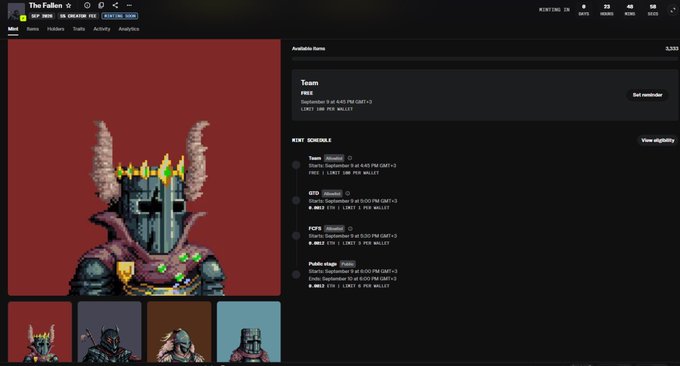Click the Allowlist tag on the GTD stage
Screen dimensions: 680x366
click(332, 193)
